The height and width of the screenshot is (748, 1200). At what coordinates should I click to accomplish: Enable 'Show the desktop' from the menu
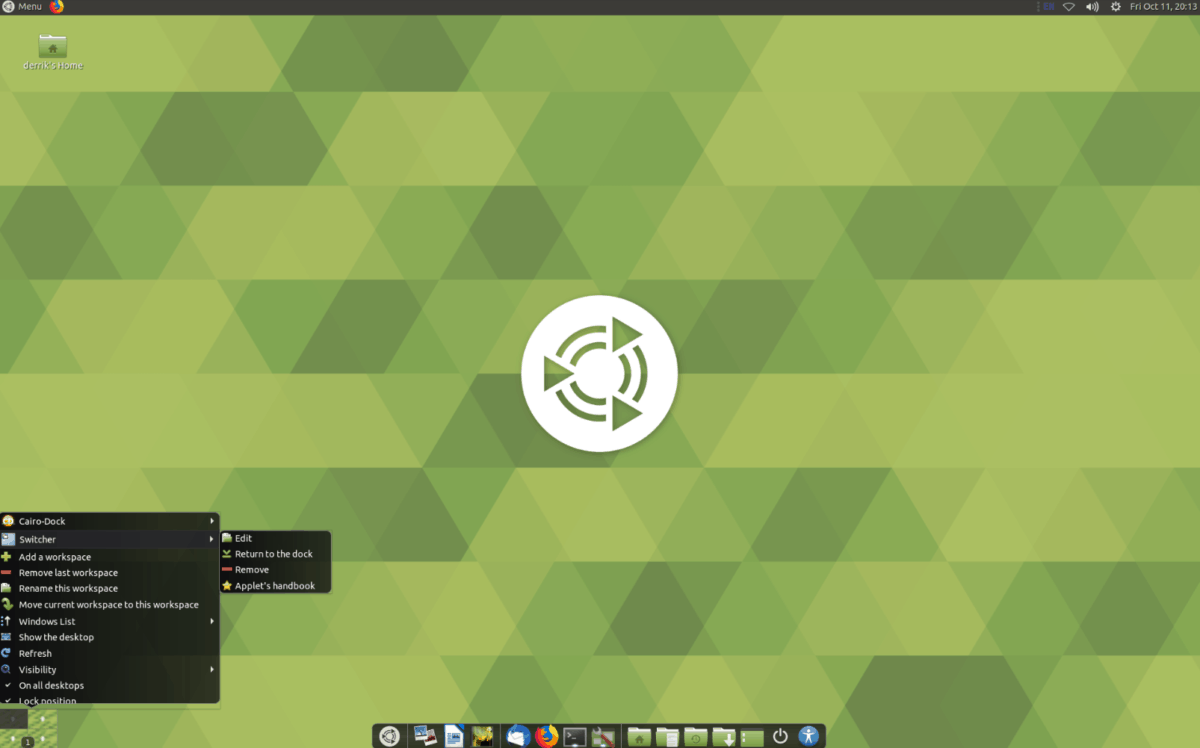[x=57, y=637]
